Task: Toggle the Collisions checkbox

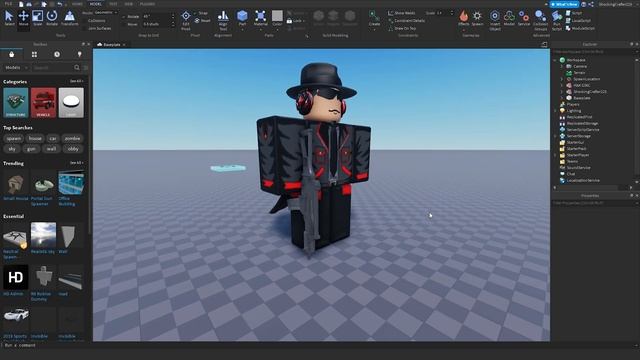Action: point(85,20)
